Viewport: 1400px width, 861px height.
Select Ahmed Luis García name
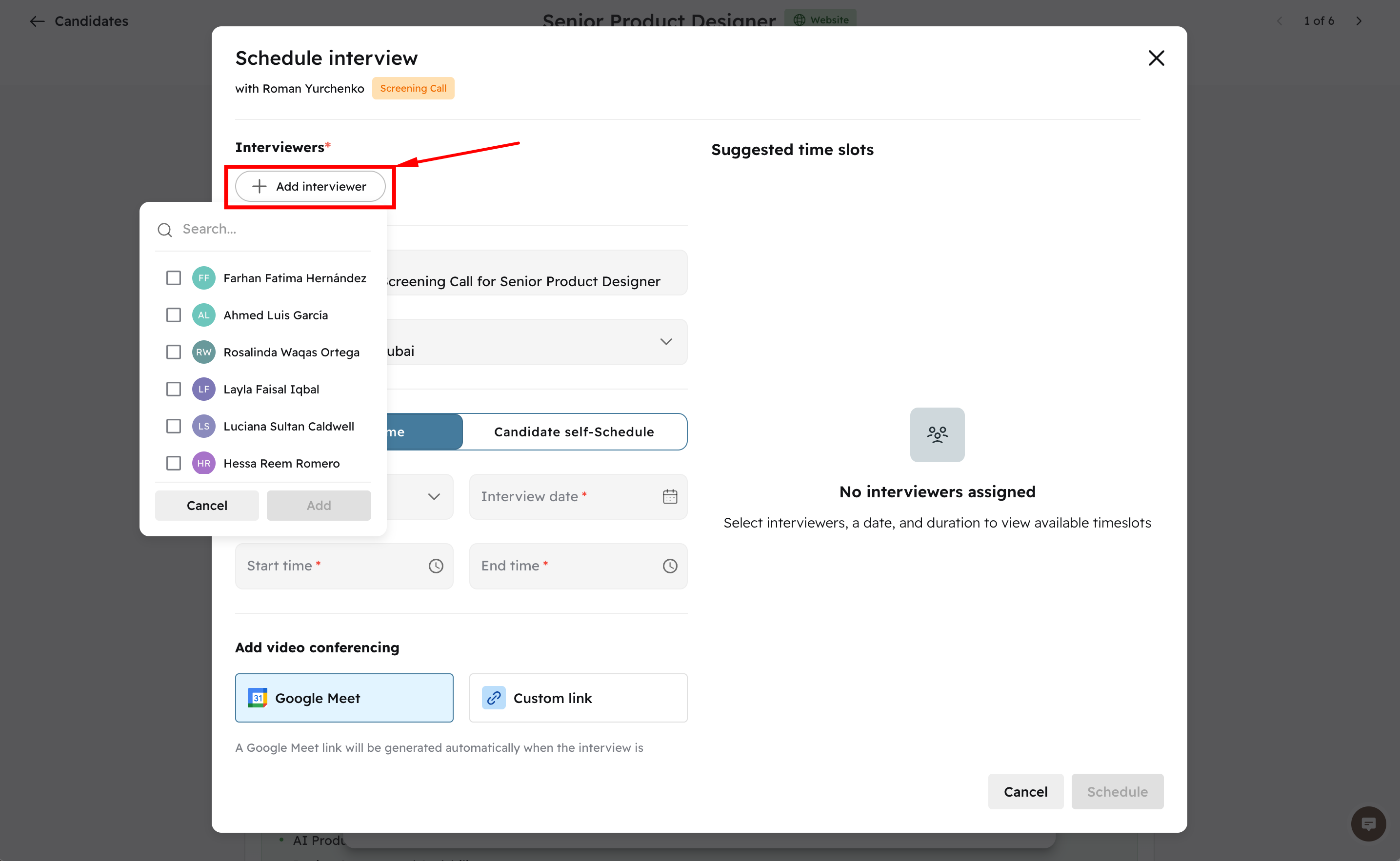(x=276, y=315)
